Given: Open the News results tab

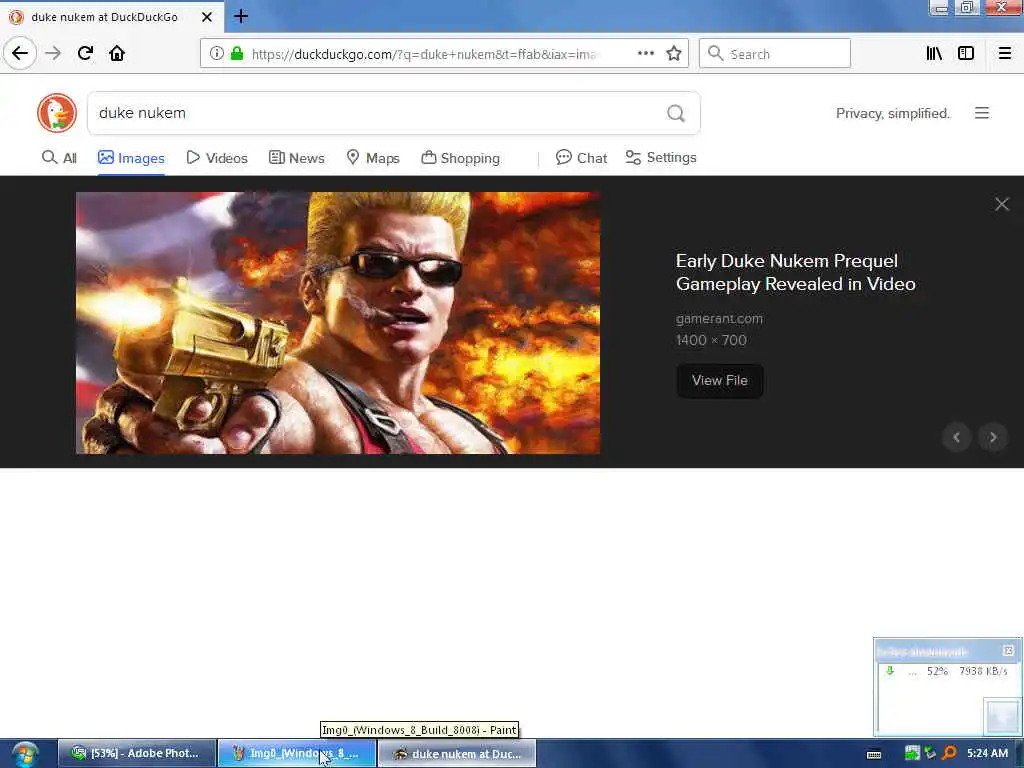Looking at the screenshot, I should tap(296, 158).
